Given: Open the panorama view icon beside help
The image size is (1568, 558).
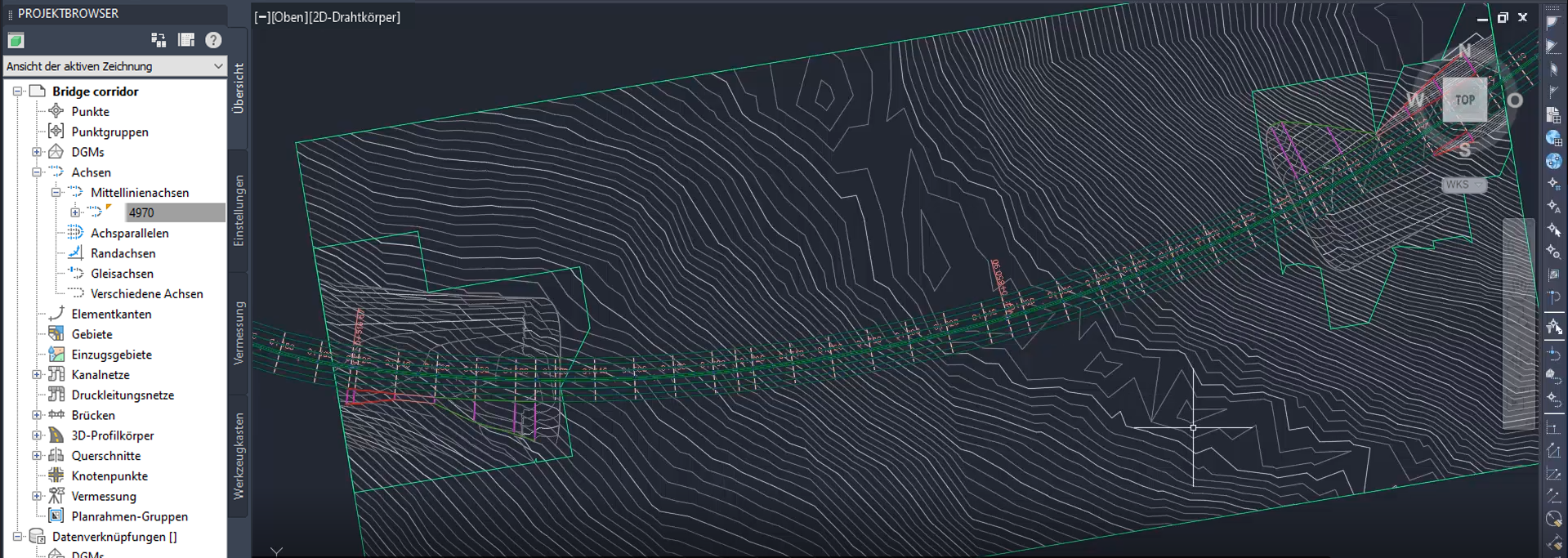Looking at the screenshot, I should pyautogui.click(x=186, y=40).
